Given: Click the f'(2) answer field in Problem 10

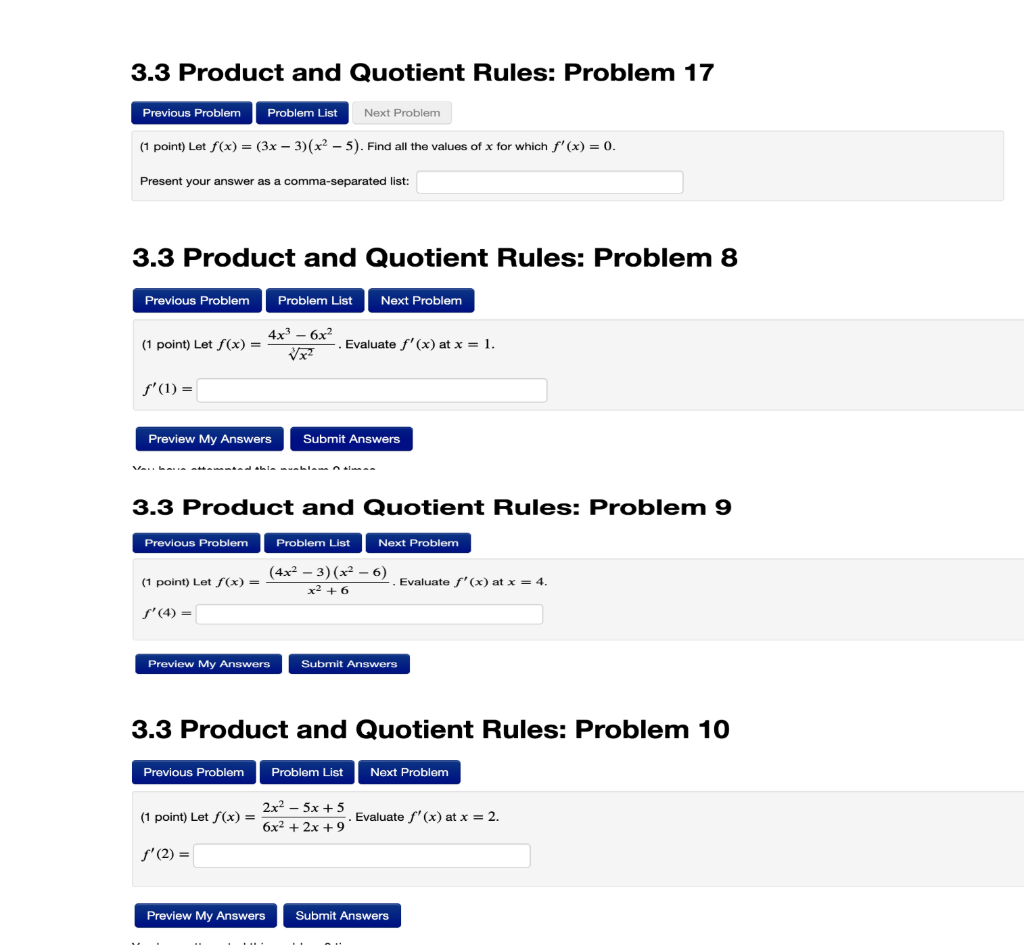Looking at the screenshot, I should click(362, 855).
